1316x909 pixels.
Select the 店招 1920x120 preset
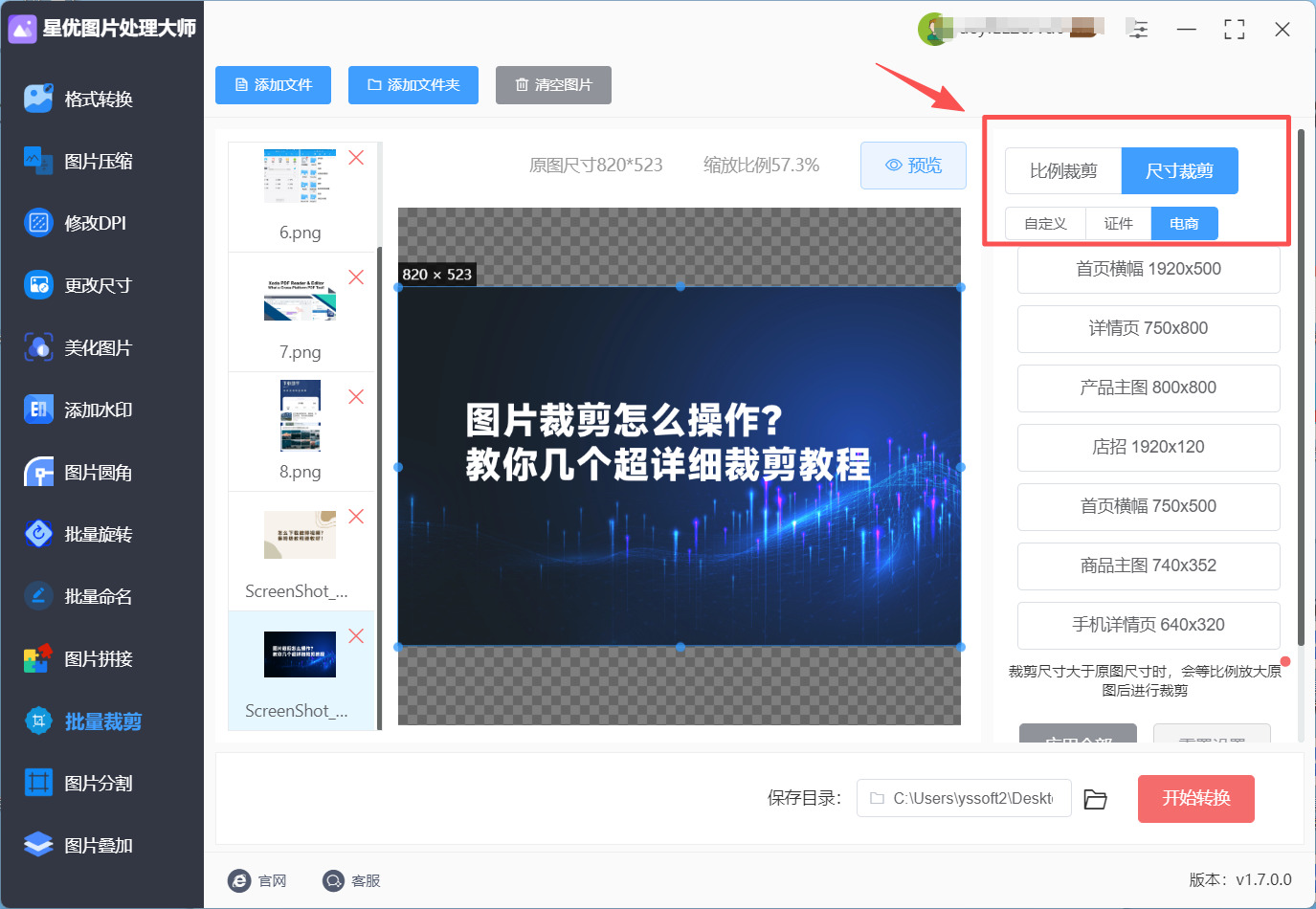(1149, 447)
